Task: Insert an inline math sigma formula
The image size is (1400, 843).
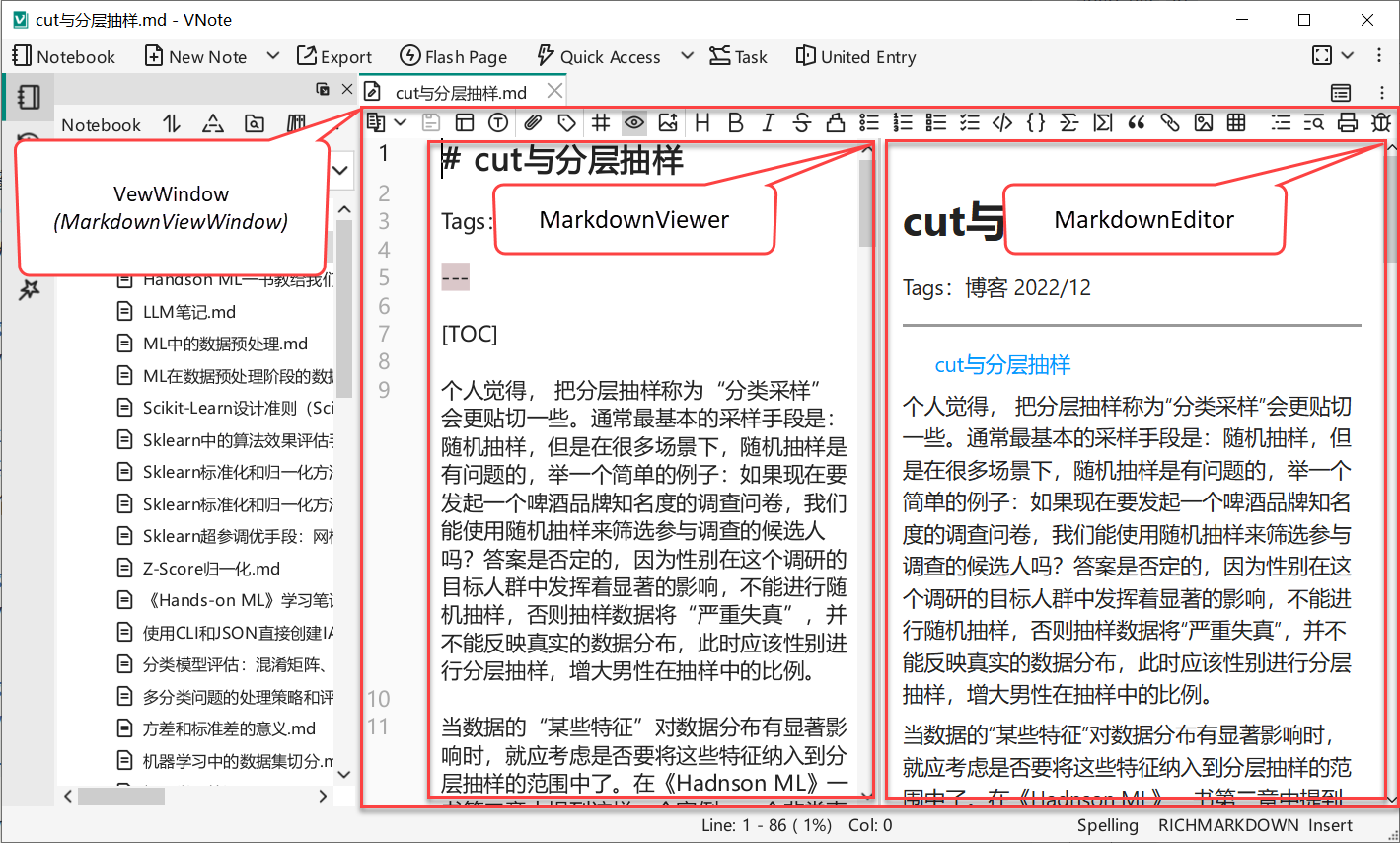Action: 1069,122
